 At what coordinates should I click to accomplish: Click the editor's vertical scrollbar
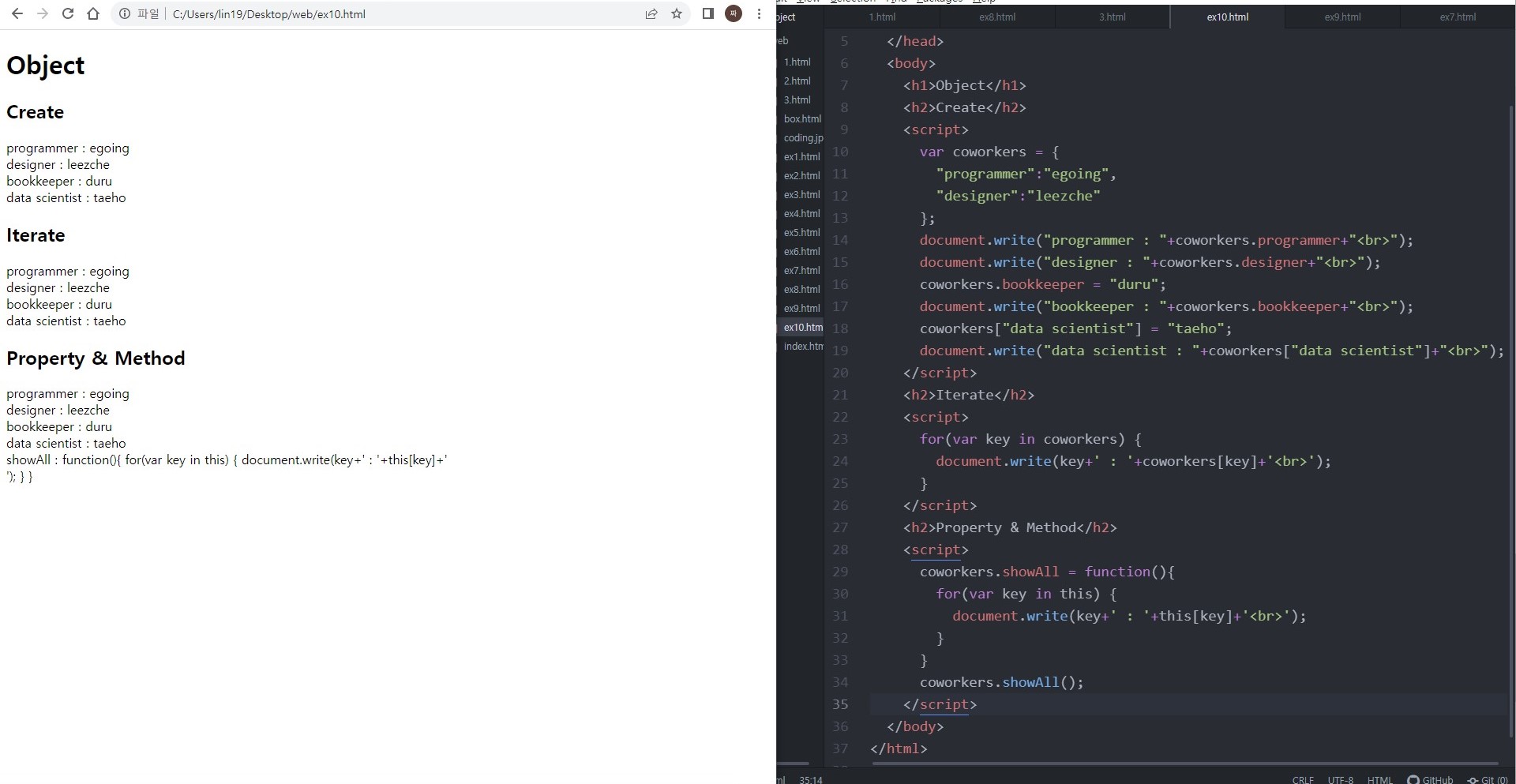tap(1511, 422)
